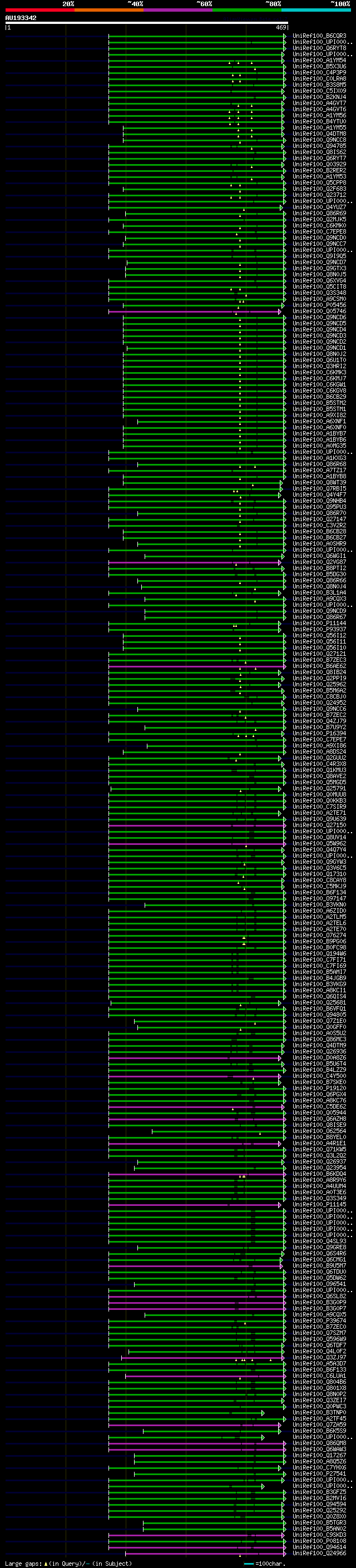Click the white query sequence bar

pos(147,22)
